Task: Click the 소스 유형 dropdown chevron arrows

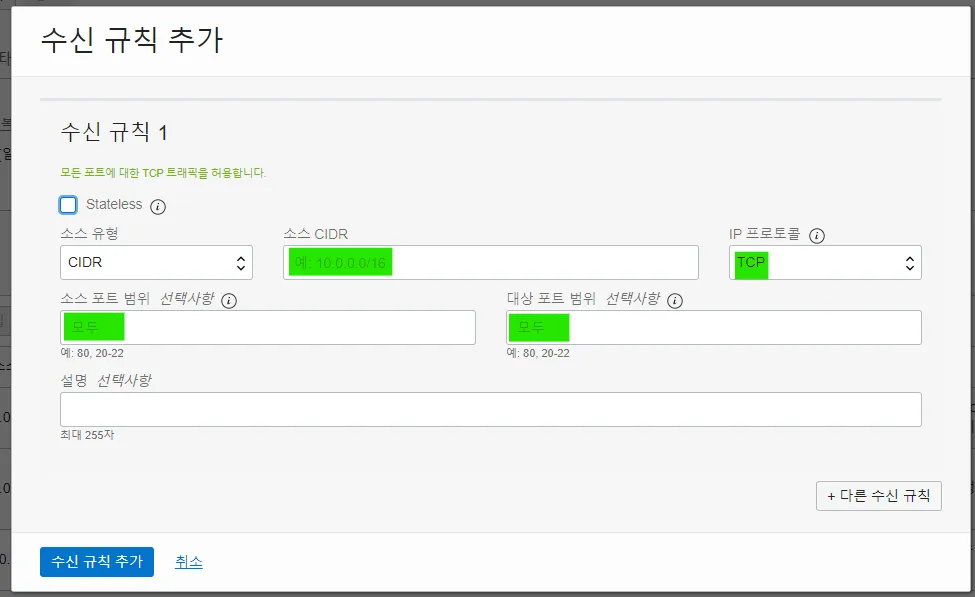Action: (241, 262)
